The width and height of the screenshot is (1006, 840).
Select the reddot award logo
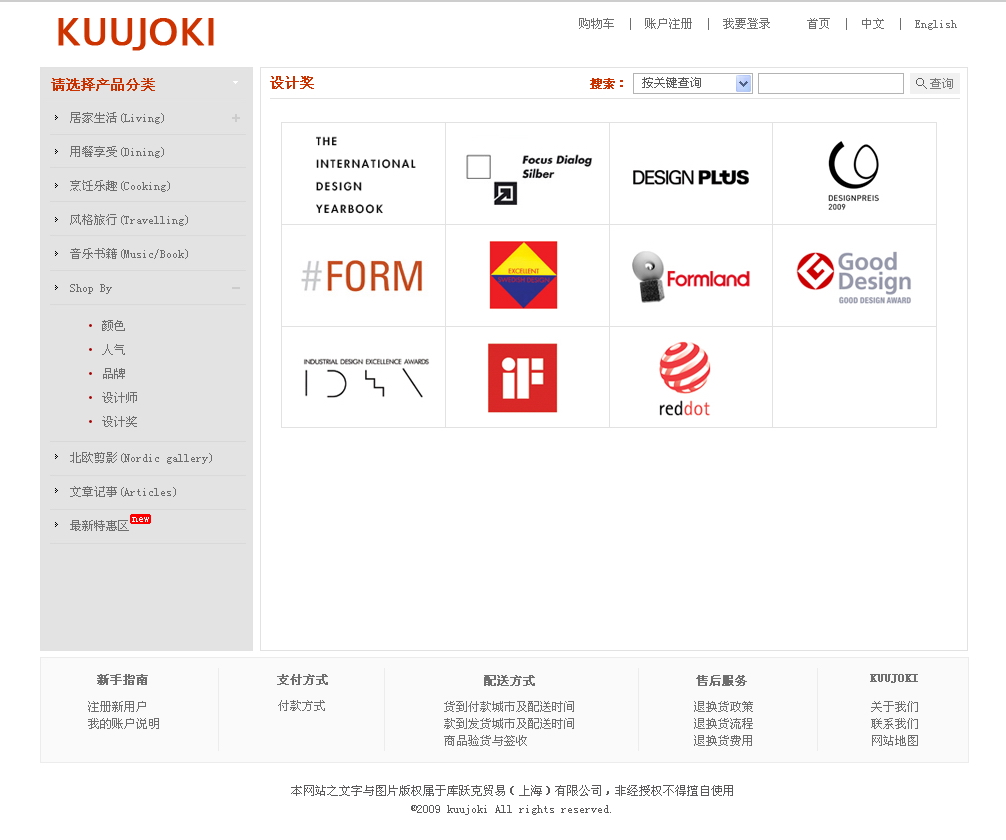point(685,379)
